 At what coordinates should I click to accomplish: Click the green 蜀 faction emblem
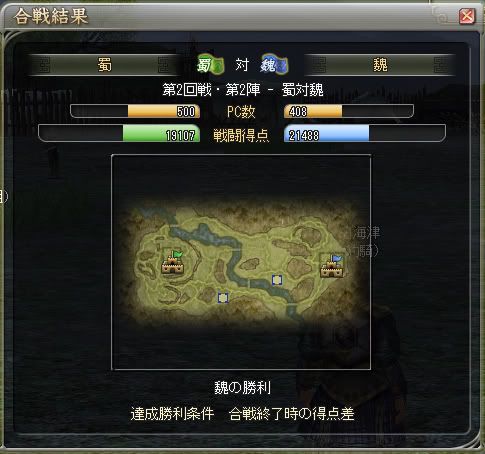pos(210,64)
